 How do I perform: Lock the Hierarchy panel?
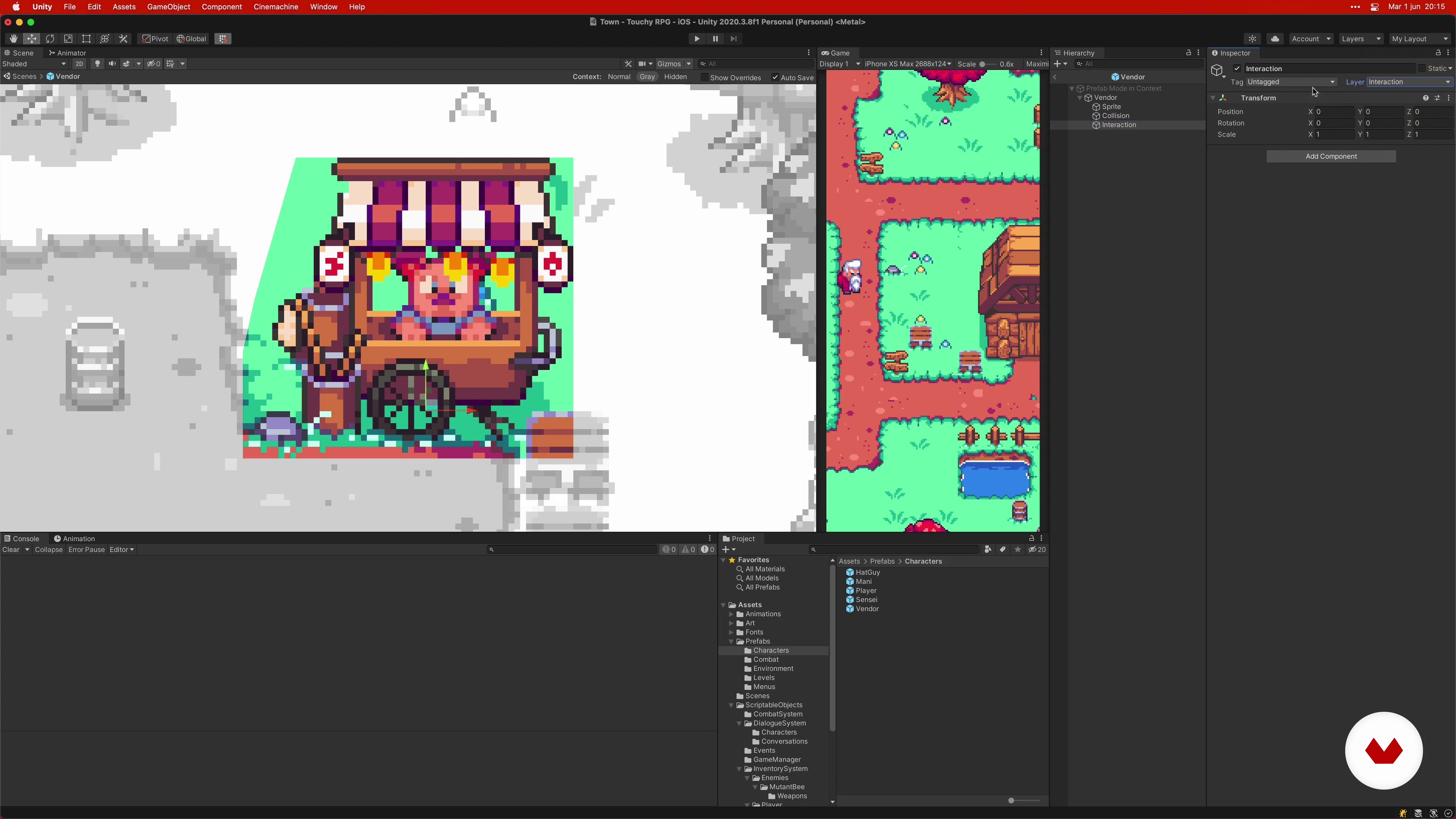[1188, 53]
